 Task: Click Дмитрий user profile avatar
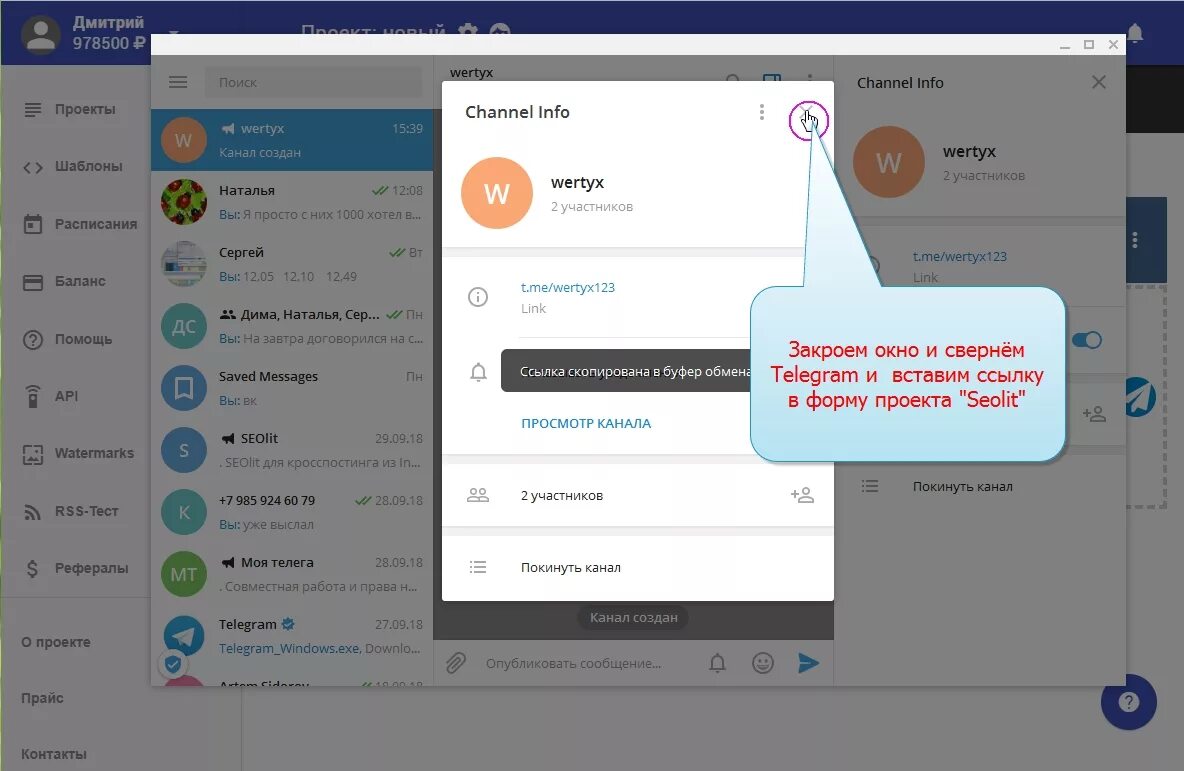pos(41,35)
